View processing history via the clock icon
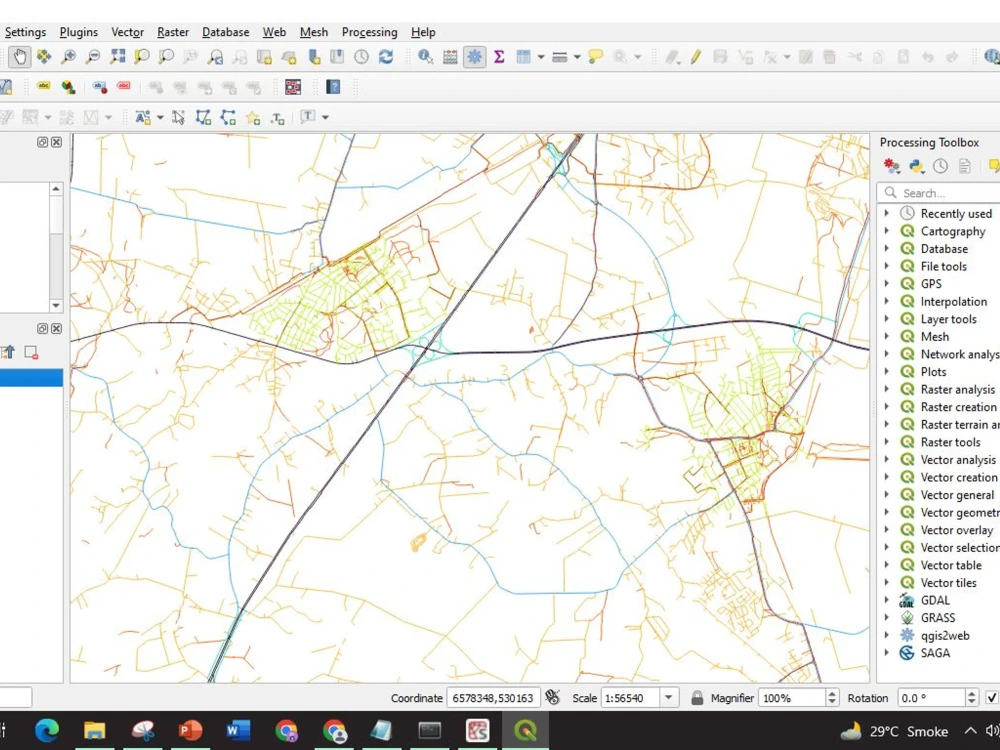 click(x=940, y=166)
